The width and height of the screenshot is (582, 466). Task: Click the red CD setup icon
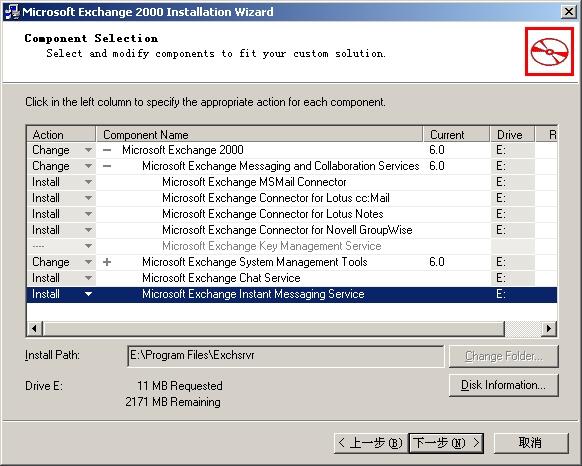click(x=549, y=52)
